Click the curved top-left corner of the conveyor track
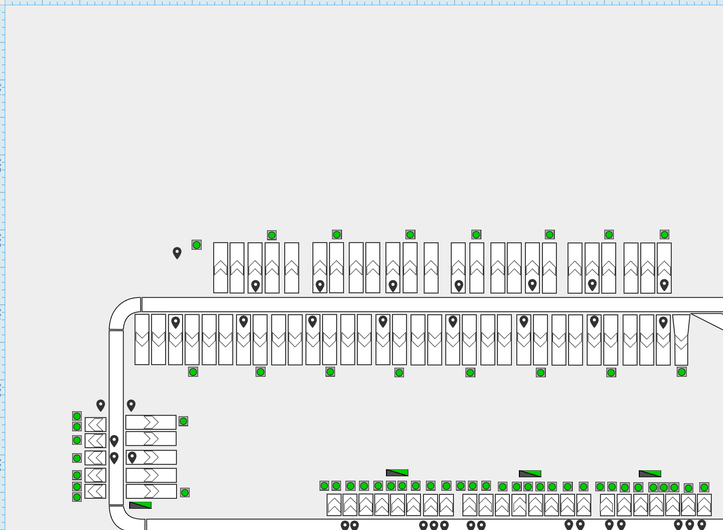This screenshot has width=723, height=530. pyautogui.click(x=122, y=311)
